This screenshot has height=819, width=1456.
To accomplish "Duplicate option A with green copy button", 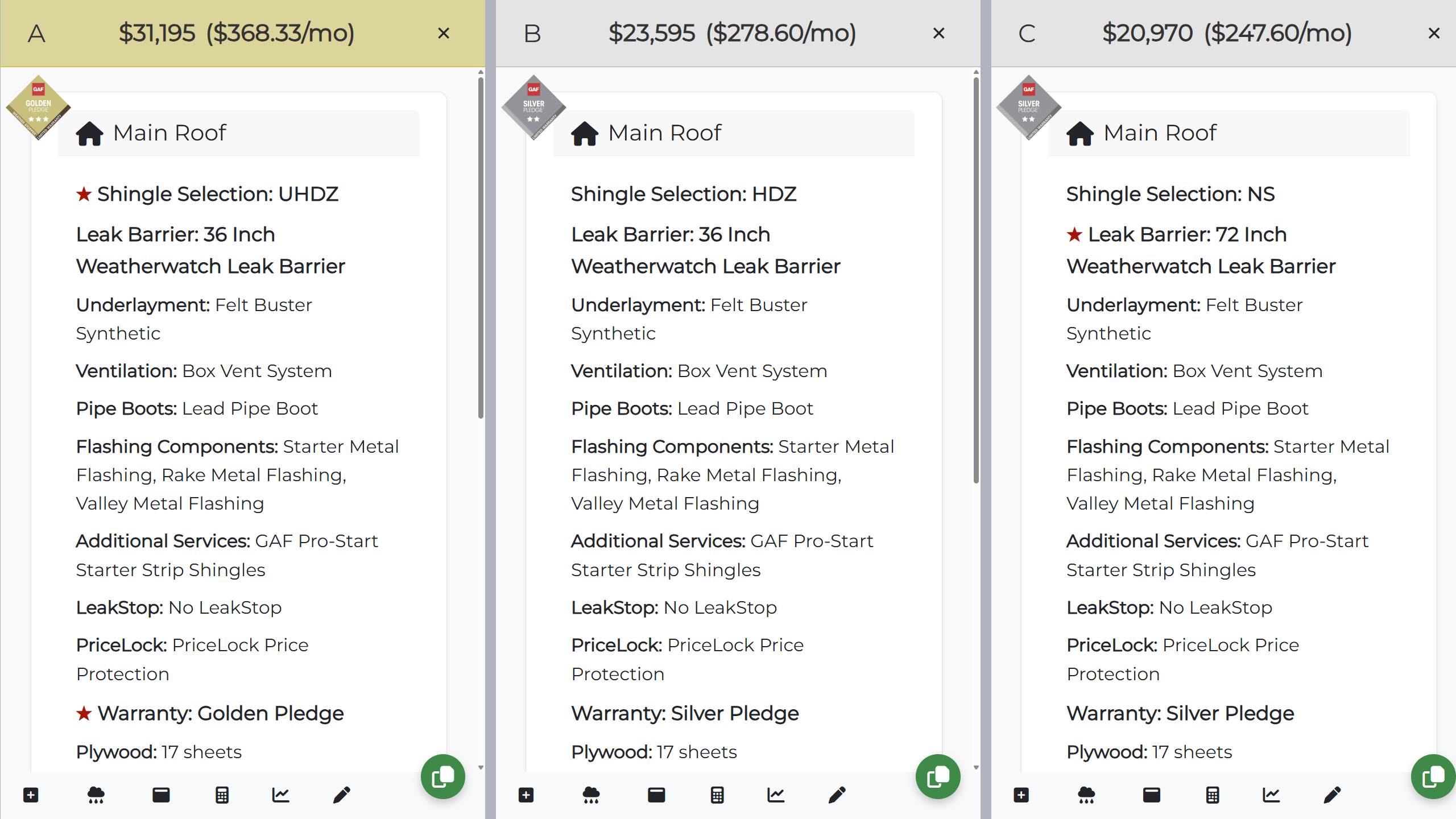I will [443, 776].
